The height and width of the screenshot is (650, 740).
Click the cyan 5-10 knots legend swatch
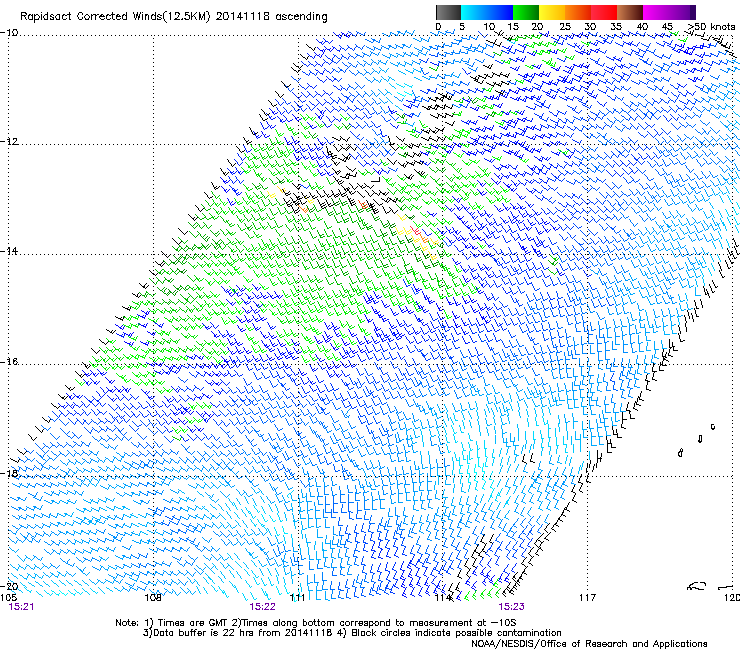pos(474,12)
